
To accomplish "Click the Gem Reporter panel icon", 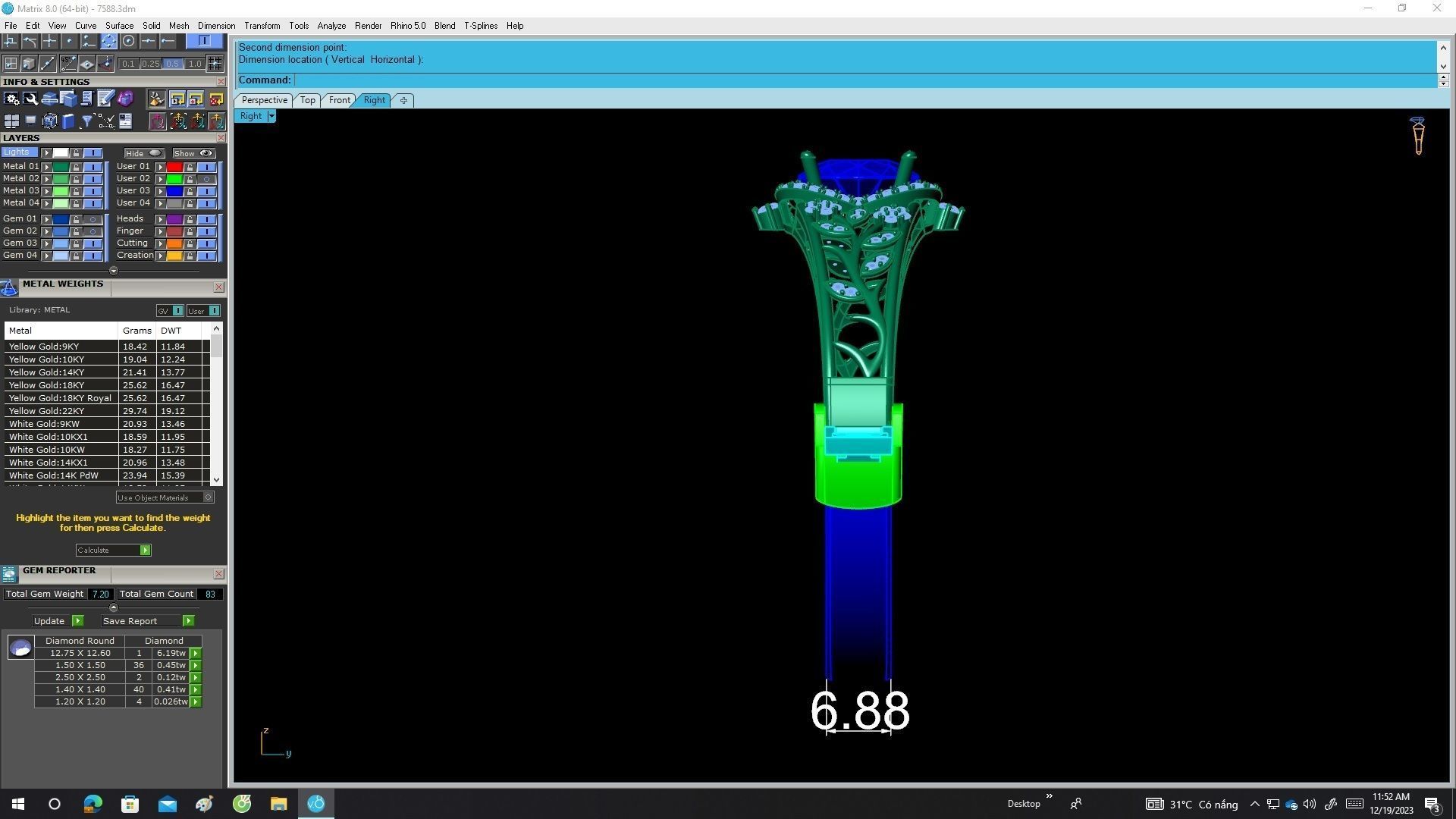I will pos(9,574).
